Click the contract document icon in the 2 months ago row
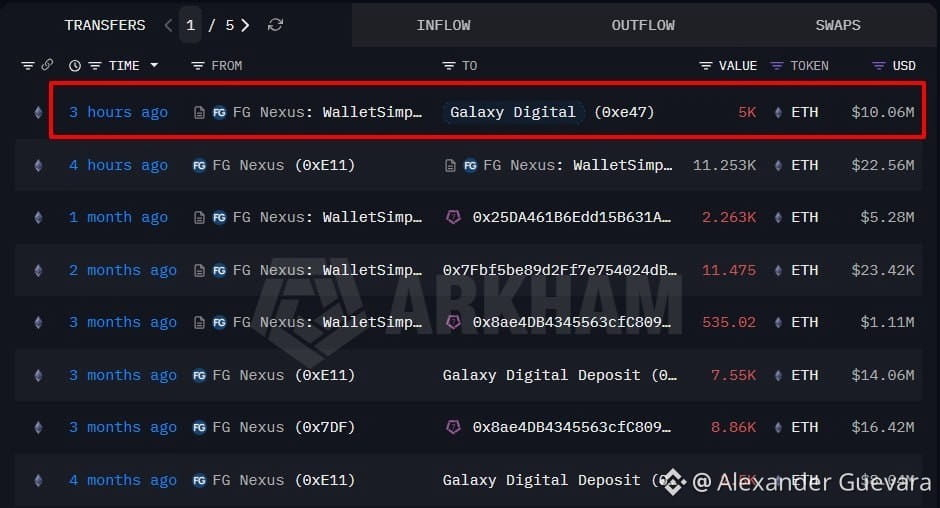The height and width of the screenshot is (508, 940). coord(199,270)
